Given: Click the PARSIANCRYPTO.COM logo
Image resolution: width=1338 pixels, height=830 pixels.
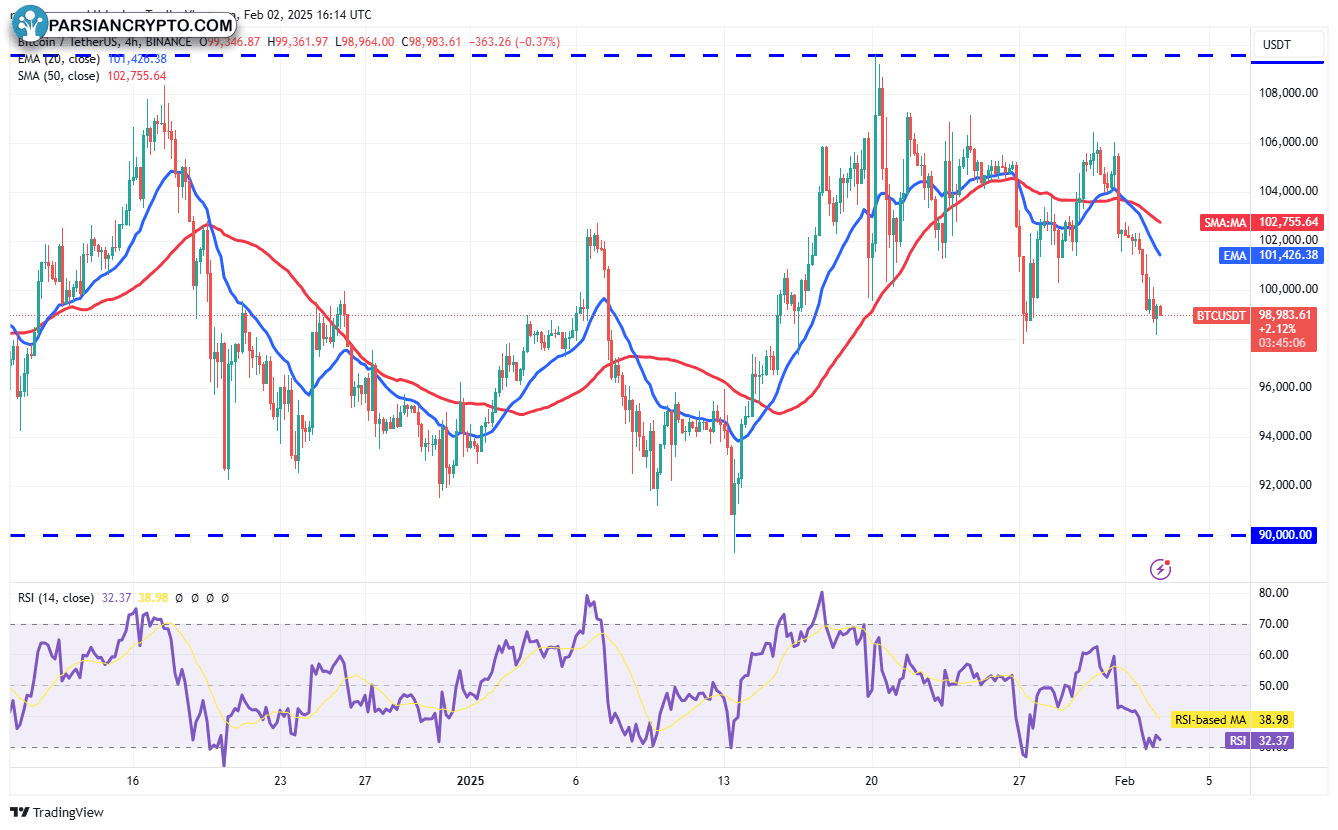Looking at the screenshot, I should [x=125, y=22].
